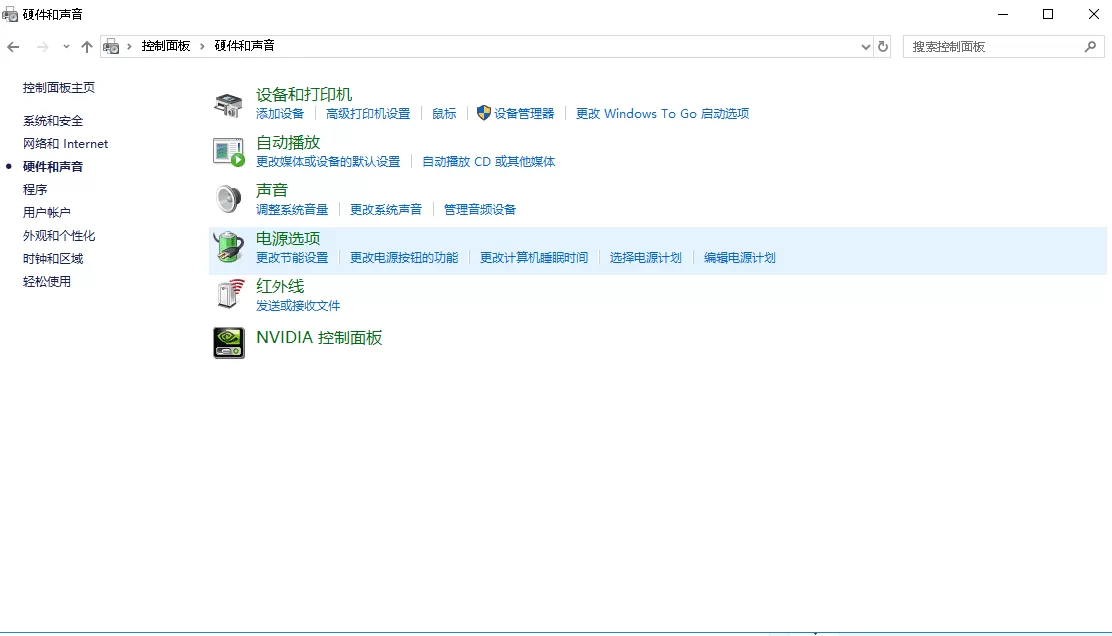This screenshot has height=636, width=1112.
Task: Click the 编辑电源计划 link
Action: tap(740, 258)
